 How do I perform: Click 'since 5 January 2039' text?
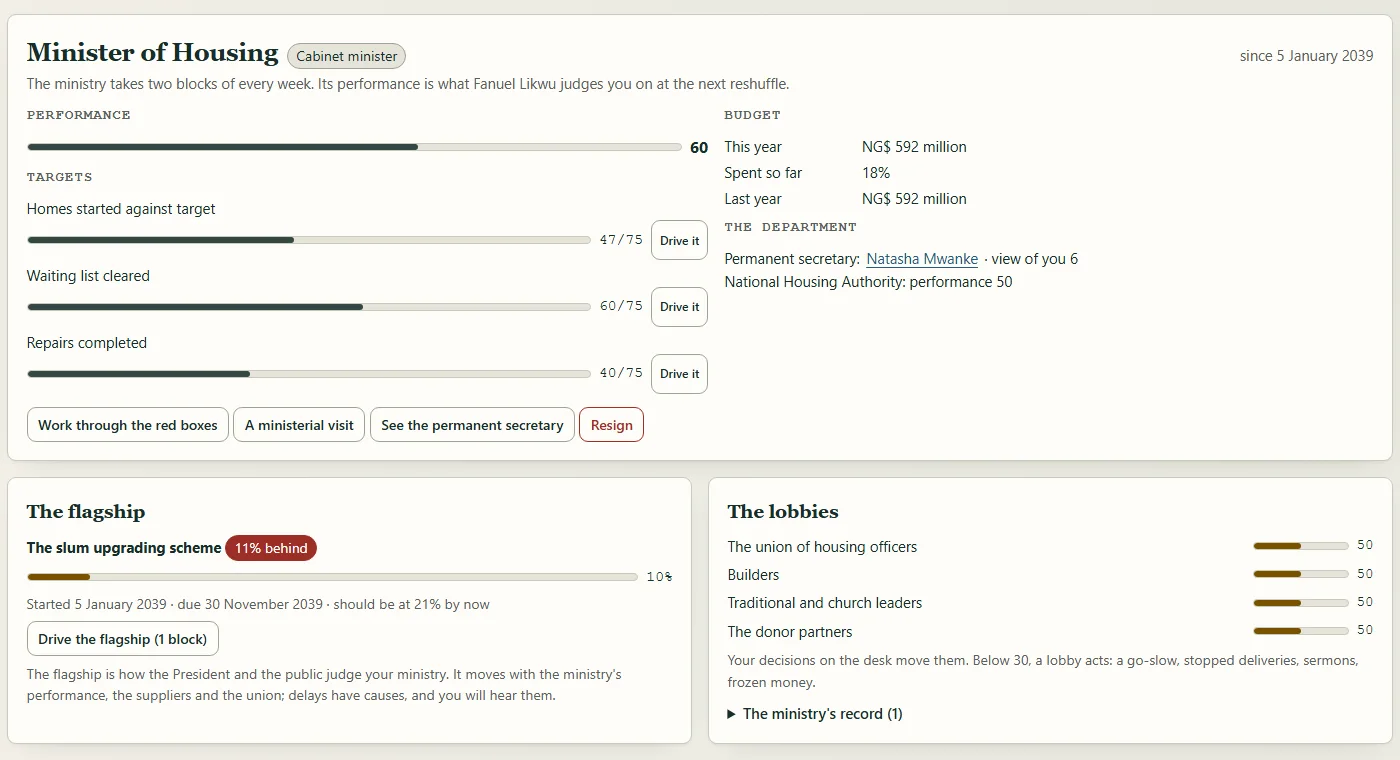(1306, 56)
